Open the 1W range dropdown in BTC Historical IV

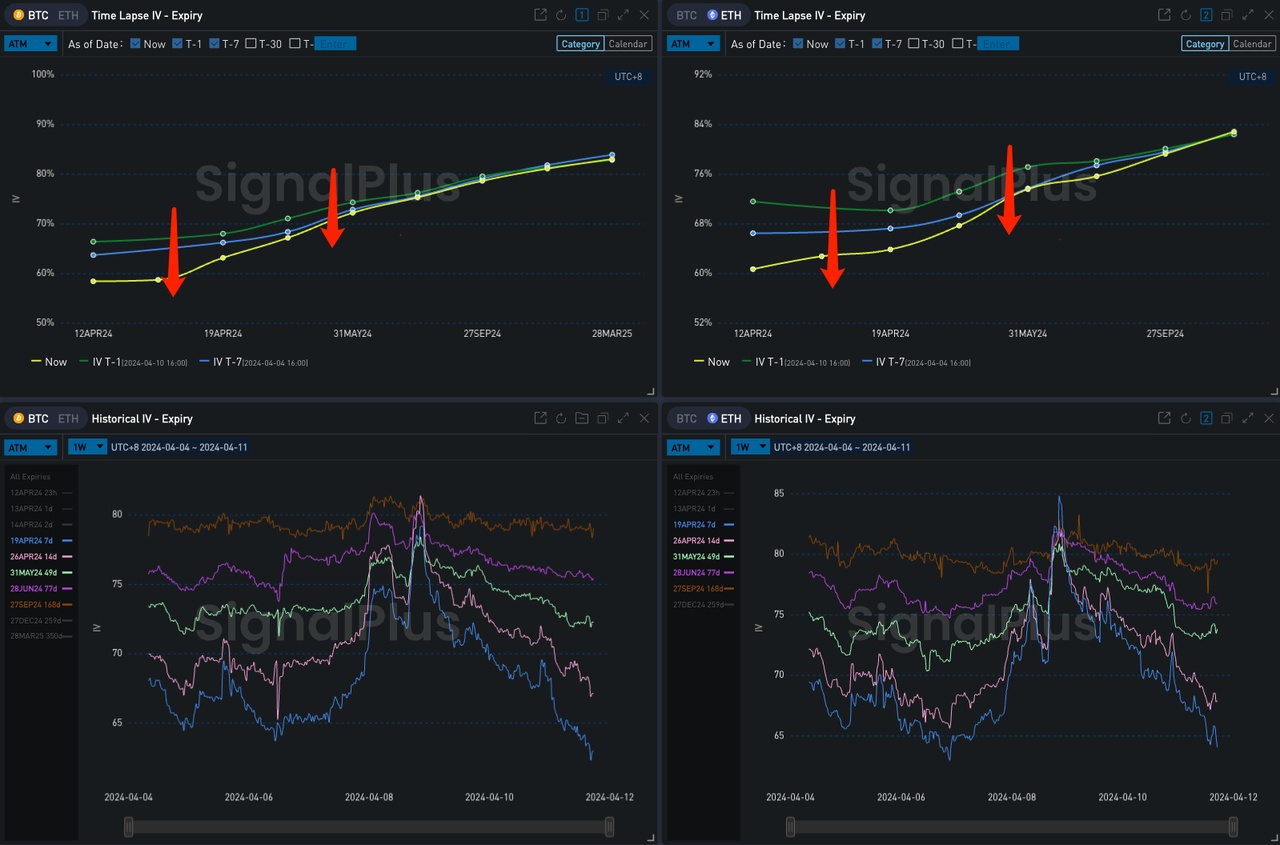87,447
